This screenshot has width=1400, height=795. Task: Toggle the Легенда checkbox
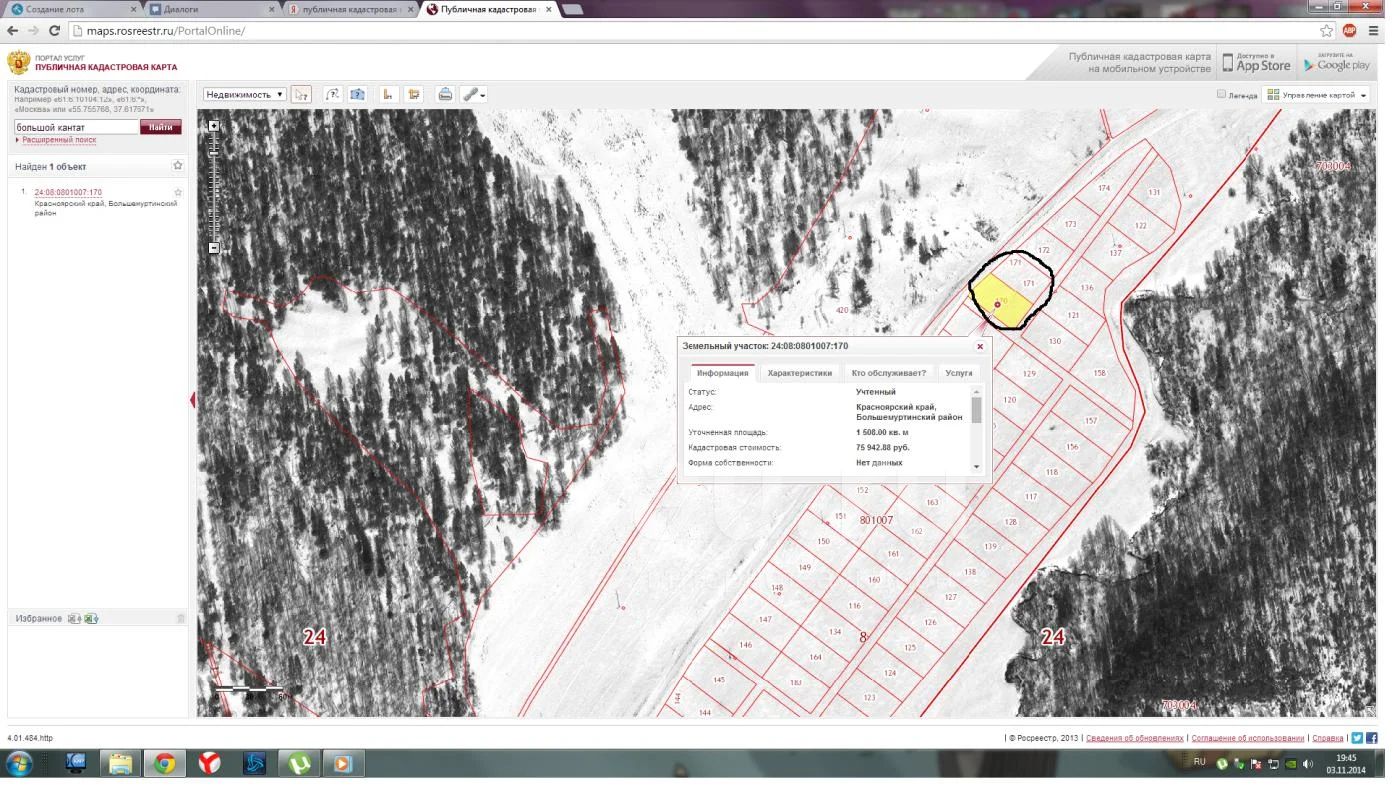(x=1221, y=94)
